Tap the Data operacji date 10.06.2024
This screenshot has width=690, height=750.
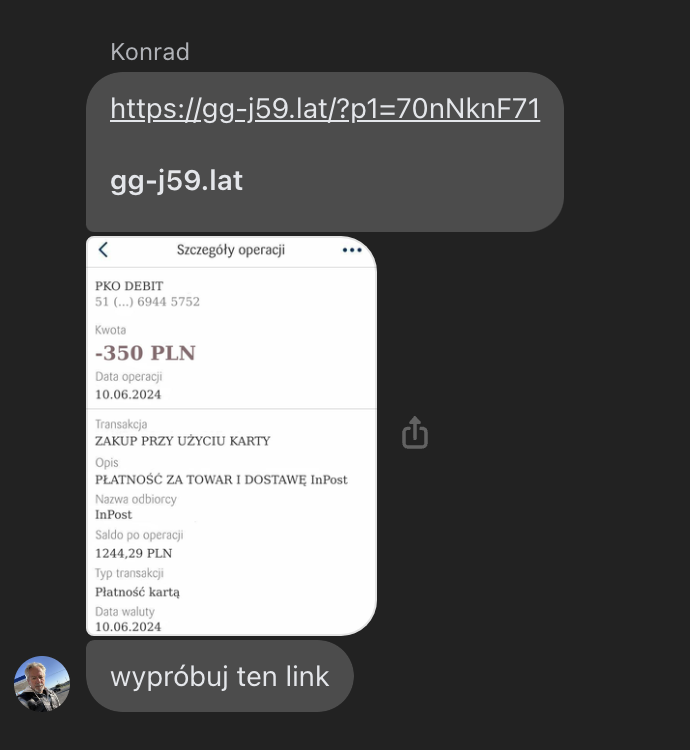[x=128, y=395]
